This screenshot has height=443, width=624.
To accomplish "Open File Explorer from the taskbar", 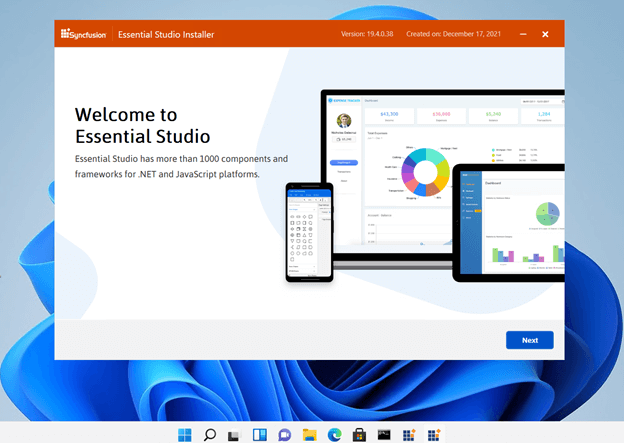I will pyautogui.click(x=309, y=434).
